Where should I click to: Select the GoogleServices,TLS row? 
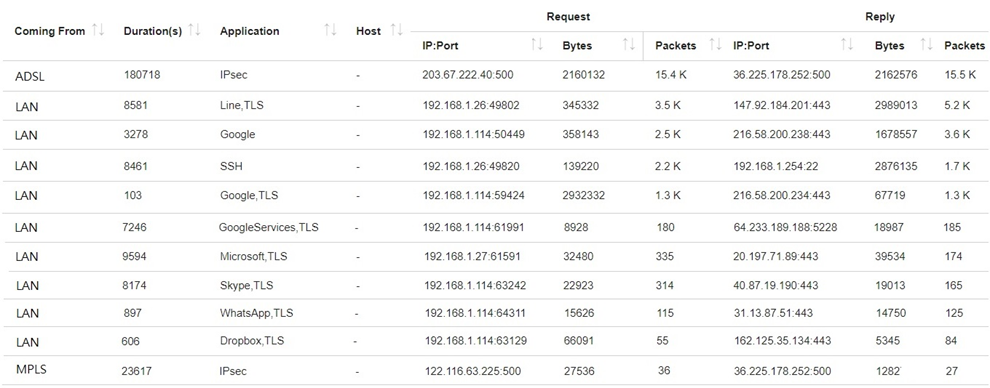(495, 228)
